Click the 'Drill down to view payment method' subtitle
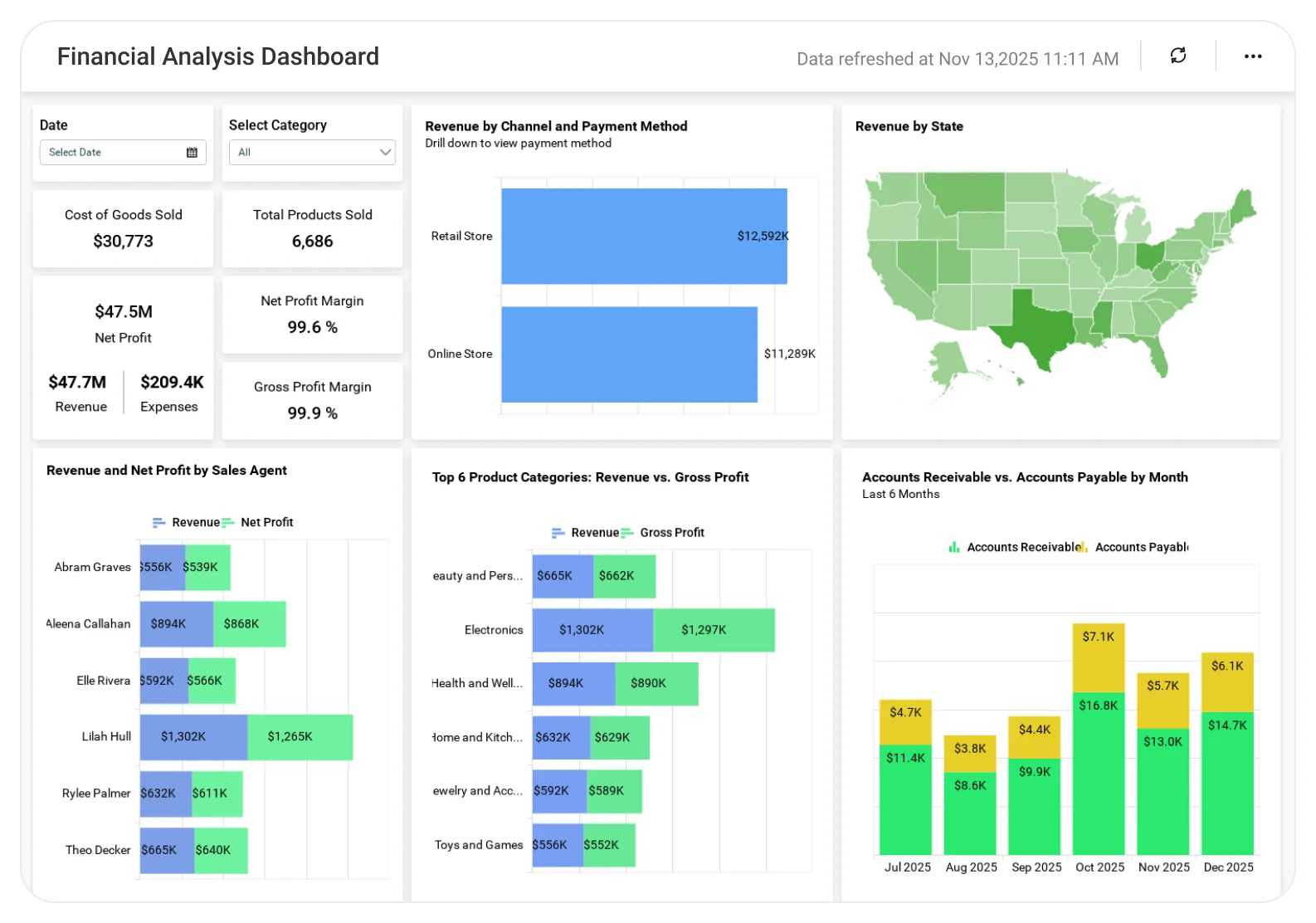This screenshot has height=923, width=1316. tap(519, 144)
